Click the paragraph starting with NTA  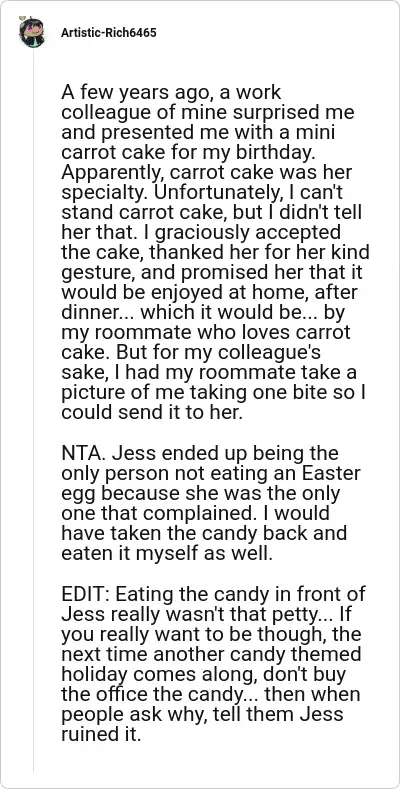pos(205,503)
